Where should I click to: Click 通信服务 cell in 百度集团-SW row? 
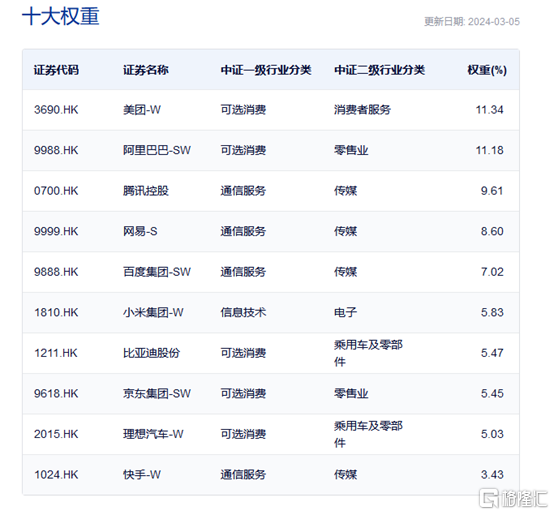(x=243, y=272)
